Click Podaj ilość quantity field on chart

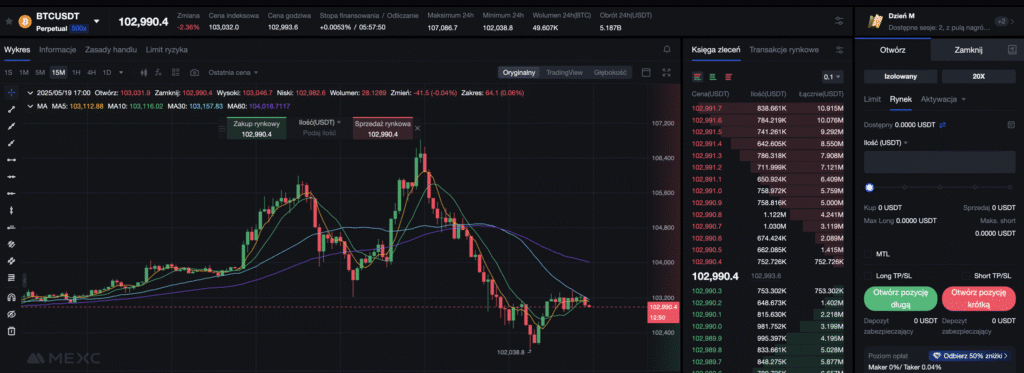click(319, 133)
